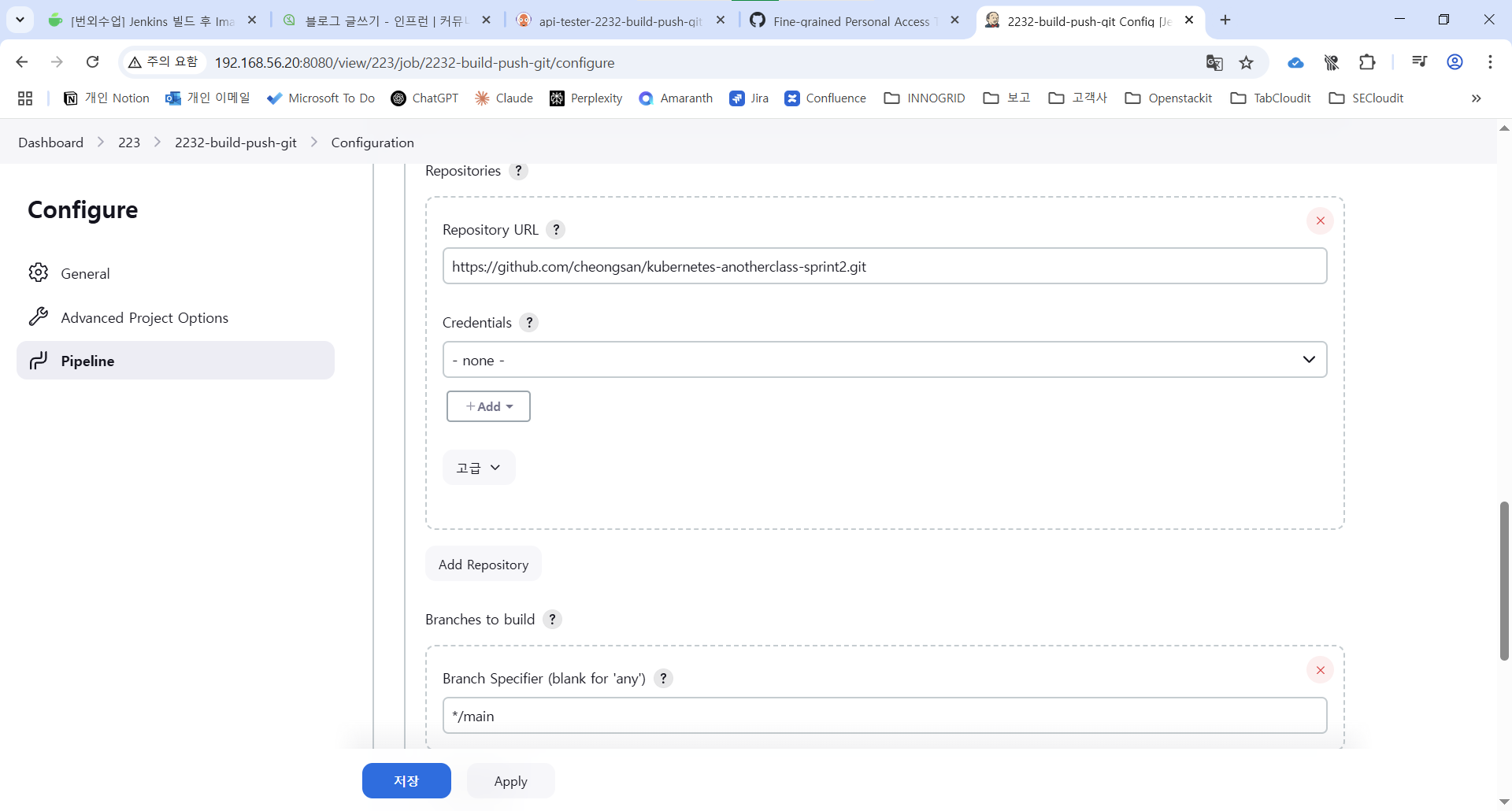Click the Branch Specifier input field
Image resolution: width=1512 pixels, height=811 pixels.
pos(884,716)
